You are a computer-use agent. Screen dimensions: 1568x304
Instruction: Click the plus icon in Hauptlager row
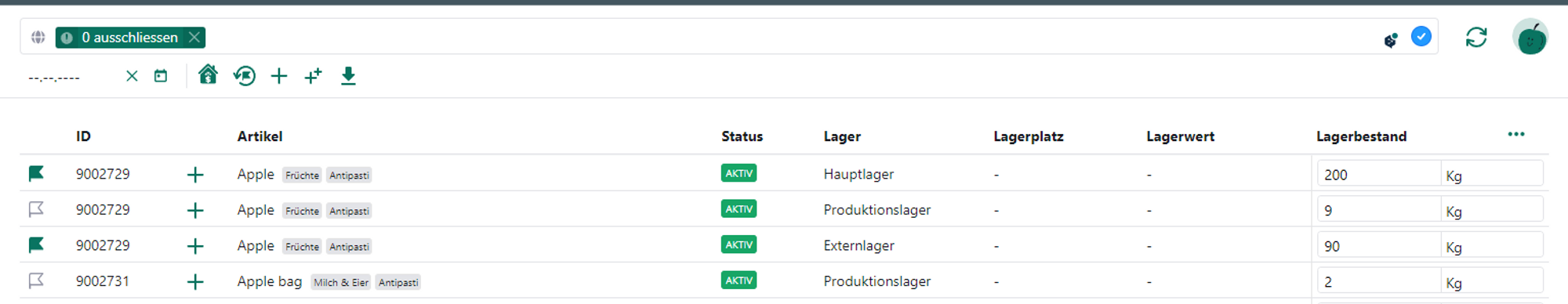click(x=195, y=175)
